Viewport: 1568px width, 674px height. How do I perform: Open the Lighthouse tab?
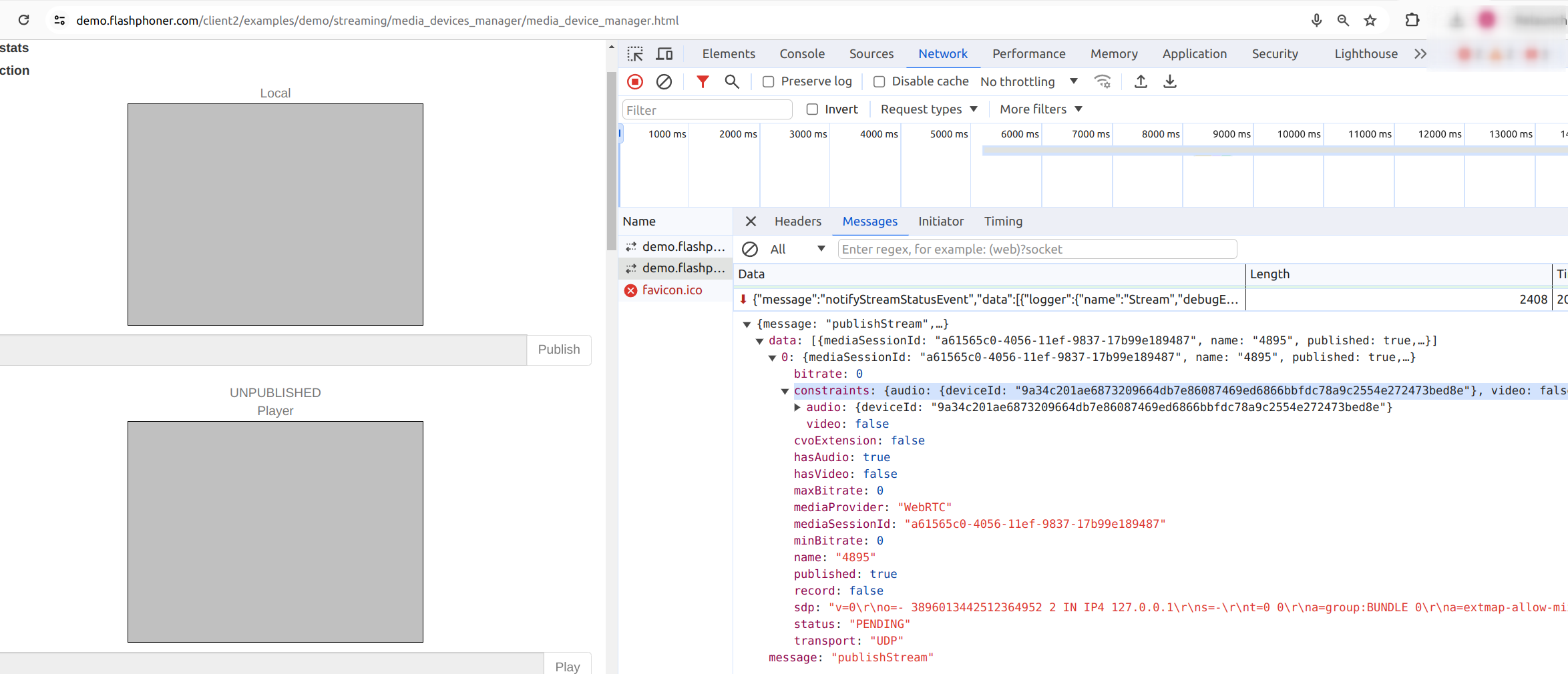coord(1366,54)
